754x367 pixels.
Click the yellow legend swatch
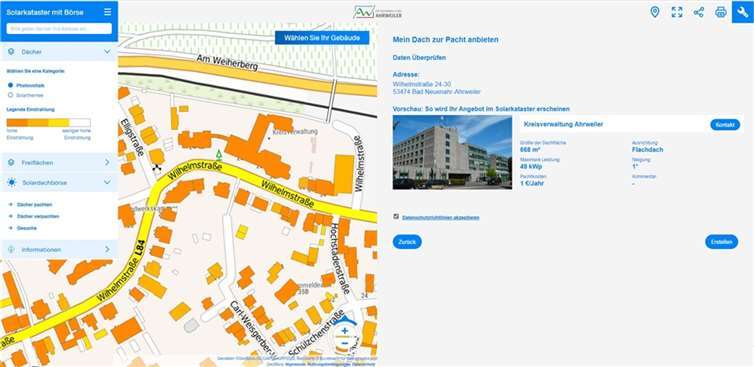[x=59, y=123]
